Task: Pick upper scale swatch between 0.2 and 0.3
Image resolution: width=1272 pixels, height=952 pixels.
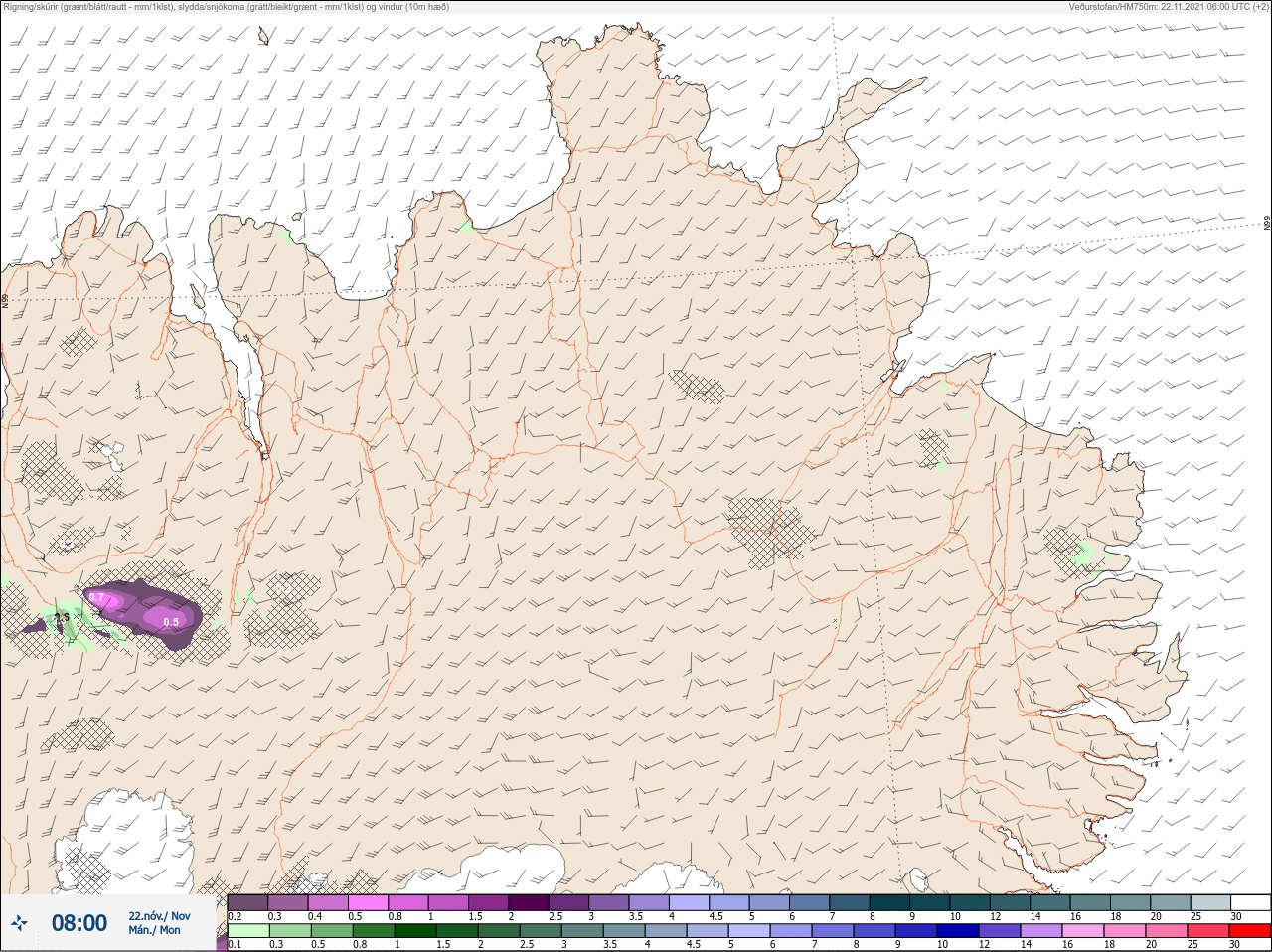Action: (247, 902)
